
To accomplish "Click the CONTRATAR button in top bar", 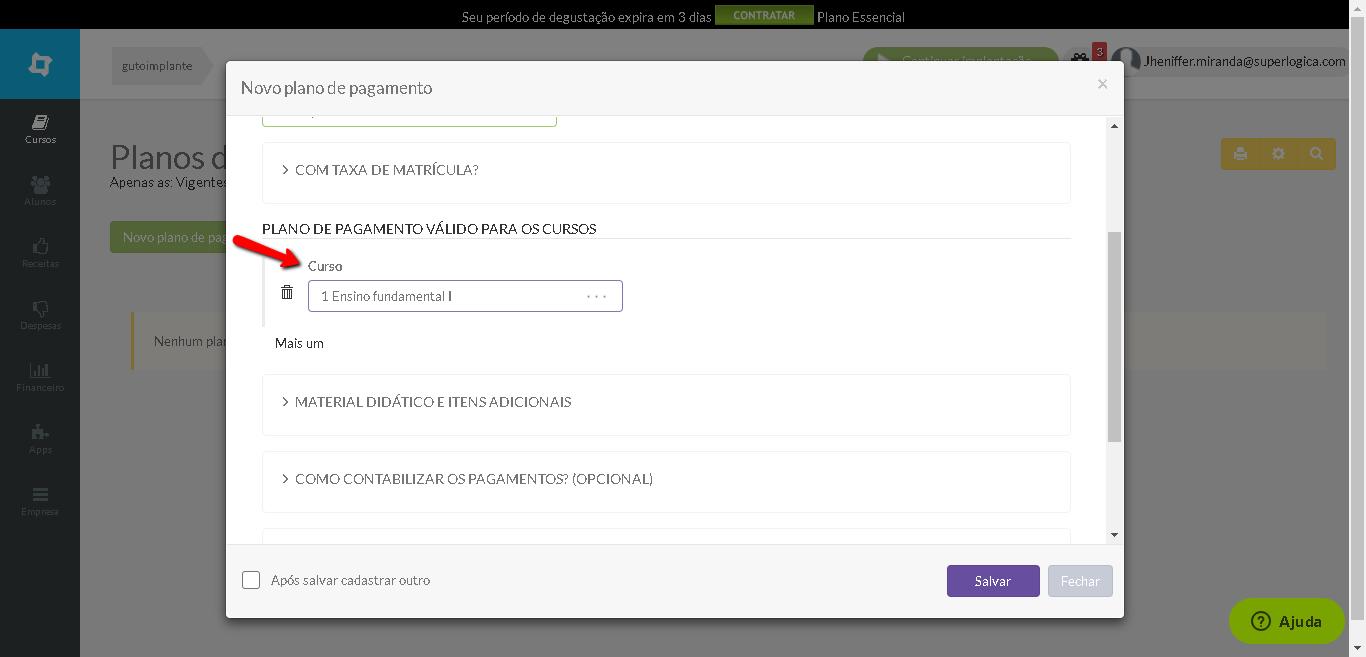I will coord(764,16).
